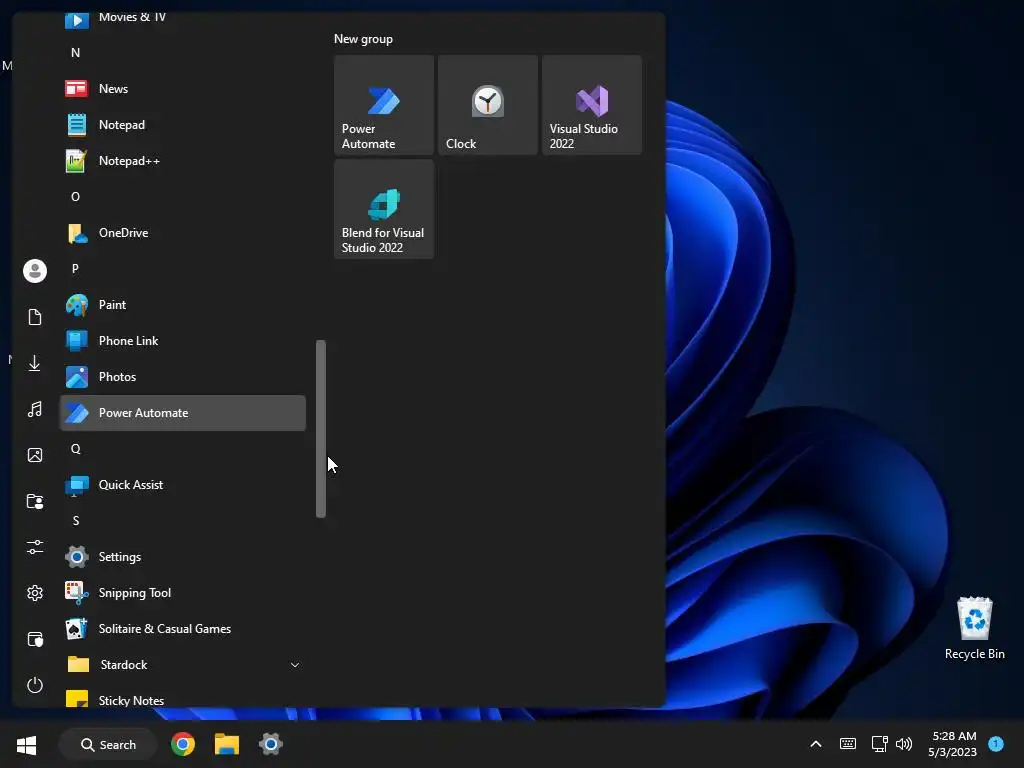
Task: Launch Quick Assist
Action: coord(183,485)
